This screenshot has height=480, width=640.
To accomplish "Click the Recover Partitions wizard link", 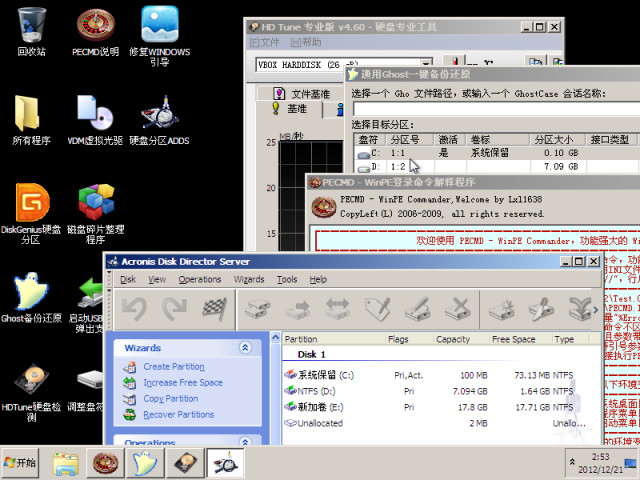I will coord(178,414).
